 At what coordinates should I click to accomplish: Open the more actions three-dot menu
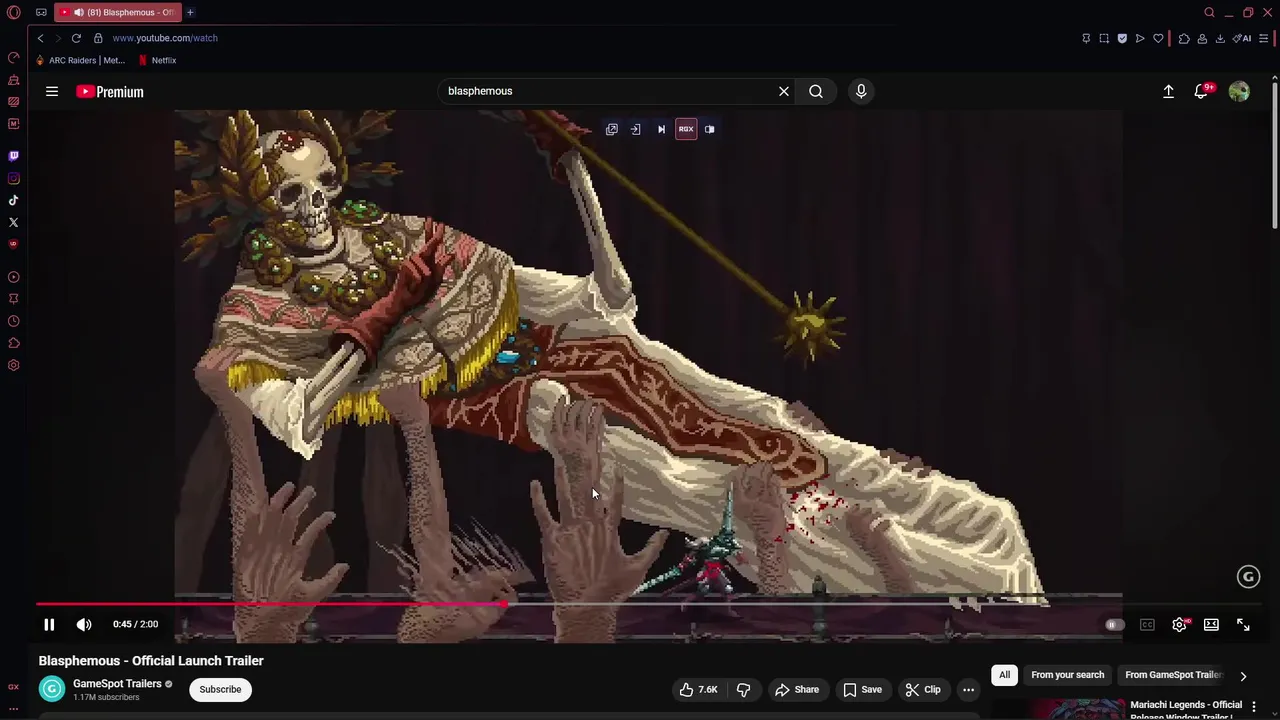point(968,689)
